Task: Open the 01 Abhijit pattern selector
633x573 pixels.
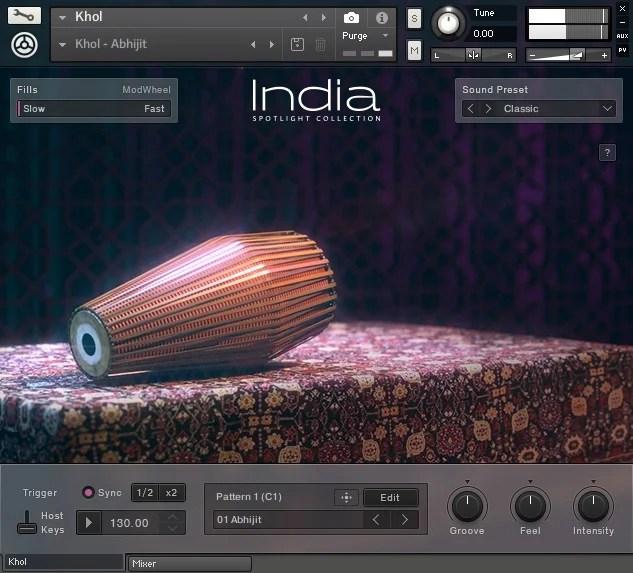Action: click(x=288, y=520)
